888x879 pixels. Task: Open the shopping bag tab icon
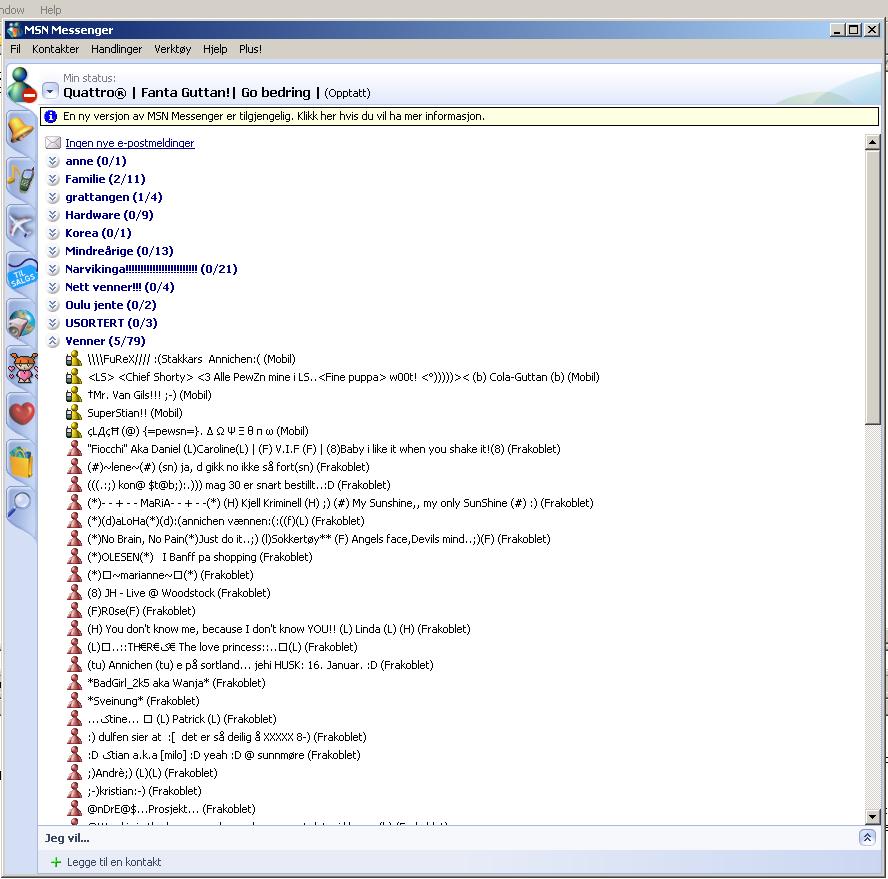(22, 461)
